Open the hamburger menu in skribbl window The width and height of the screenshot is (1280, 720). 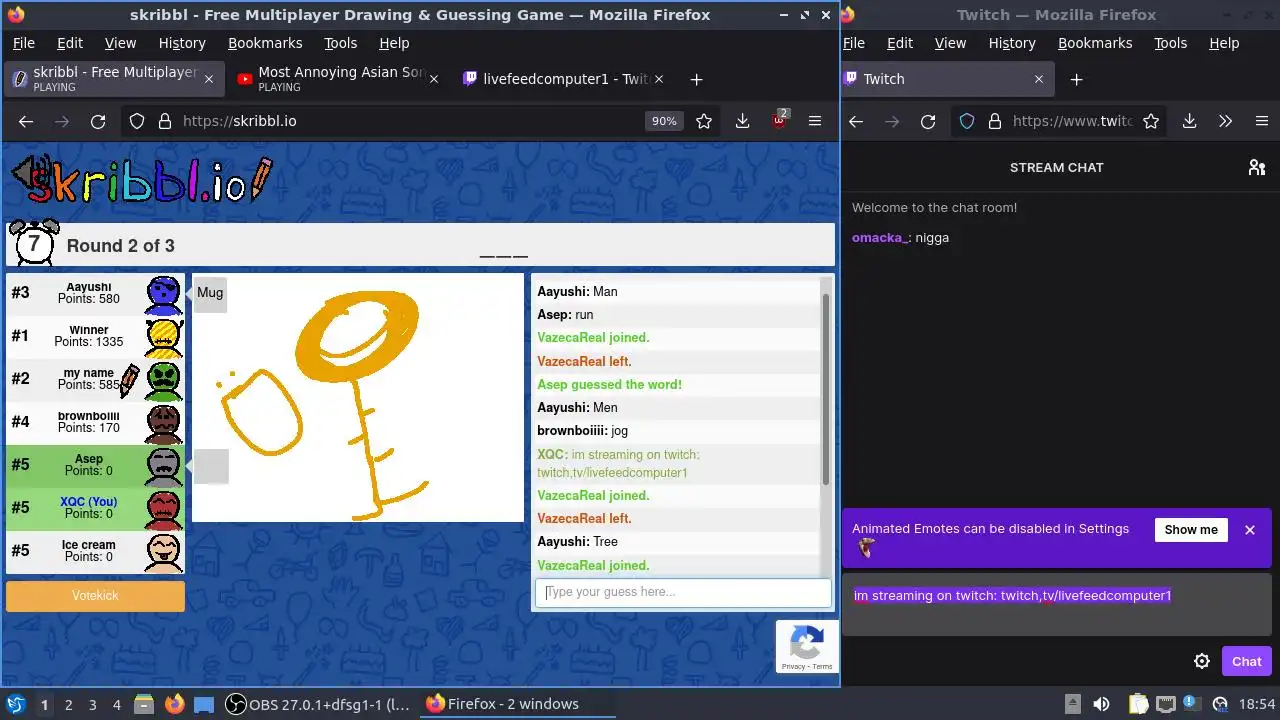[x=815, y=121]
